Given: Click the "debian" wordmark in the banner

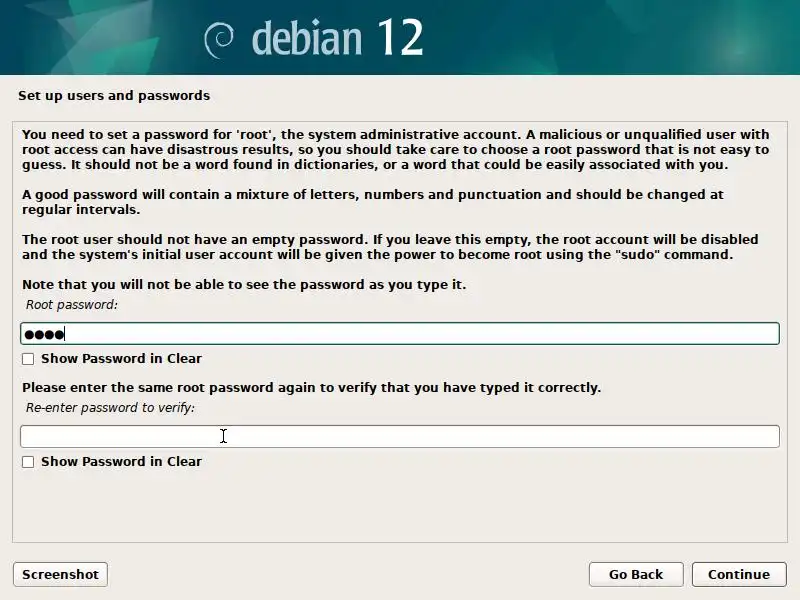Looking at the screenshot, I should [x=305, y=38].
